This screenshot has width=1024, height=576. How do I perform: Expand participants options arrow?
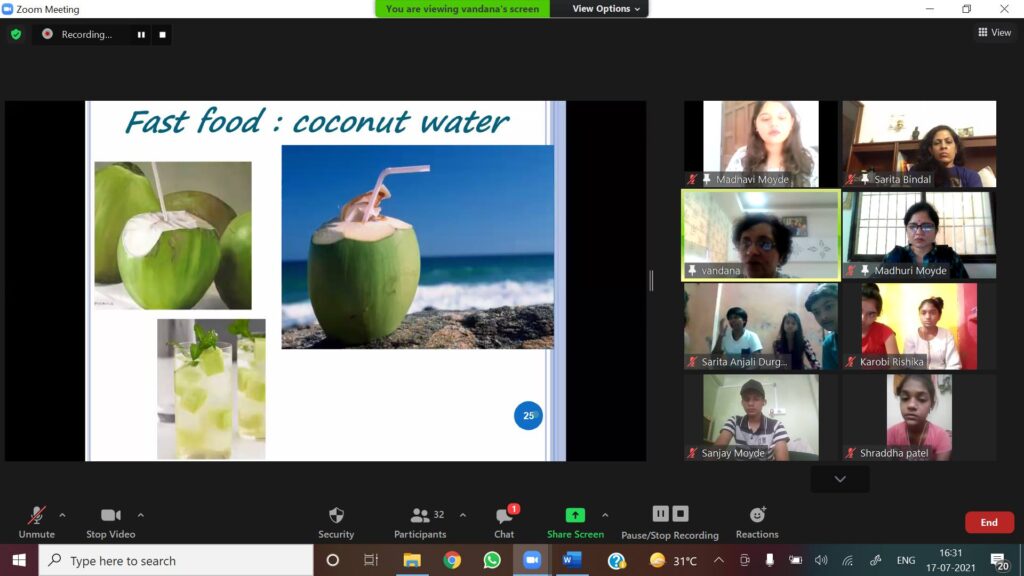[x=462, y=515]
